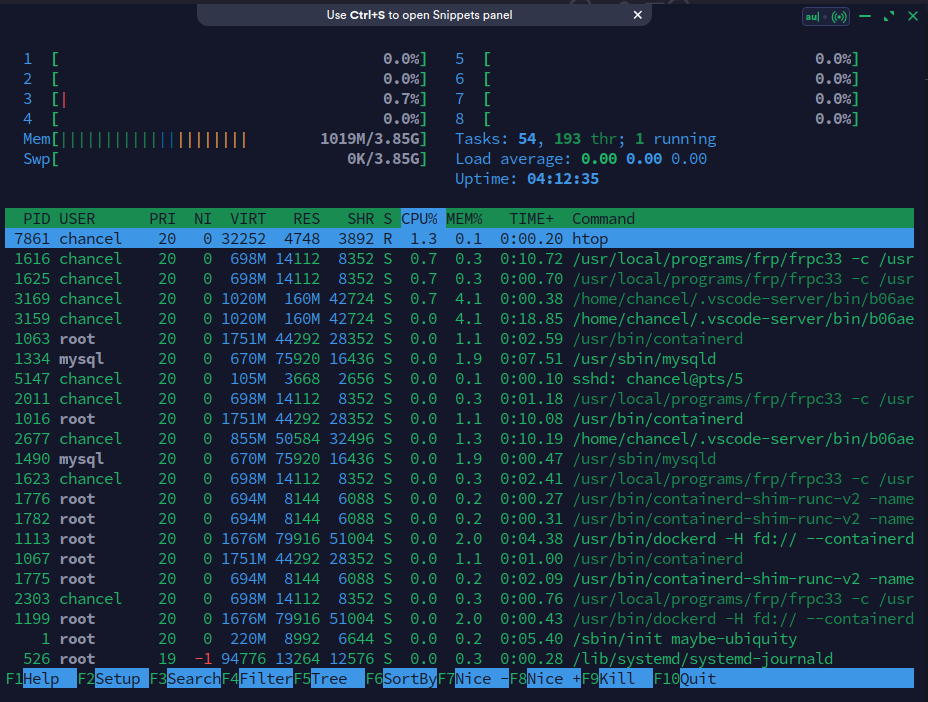
Task: Click F3 Search function key
Action: tap(193, 679)
